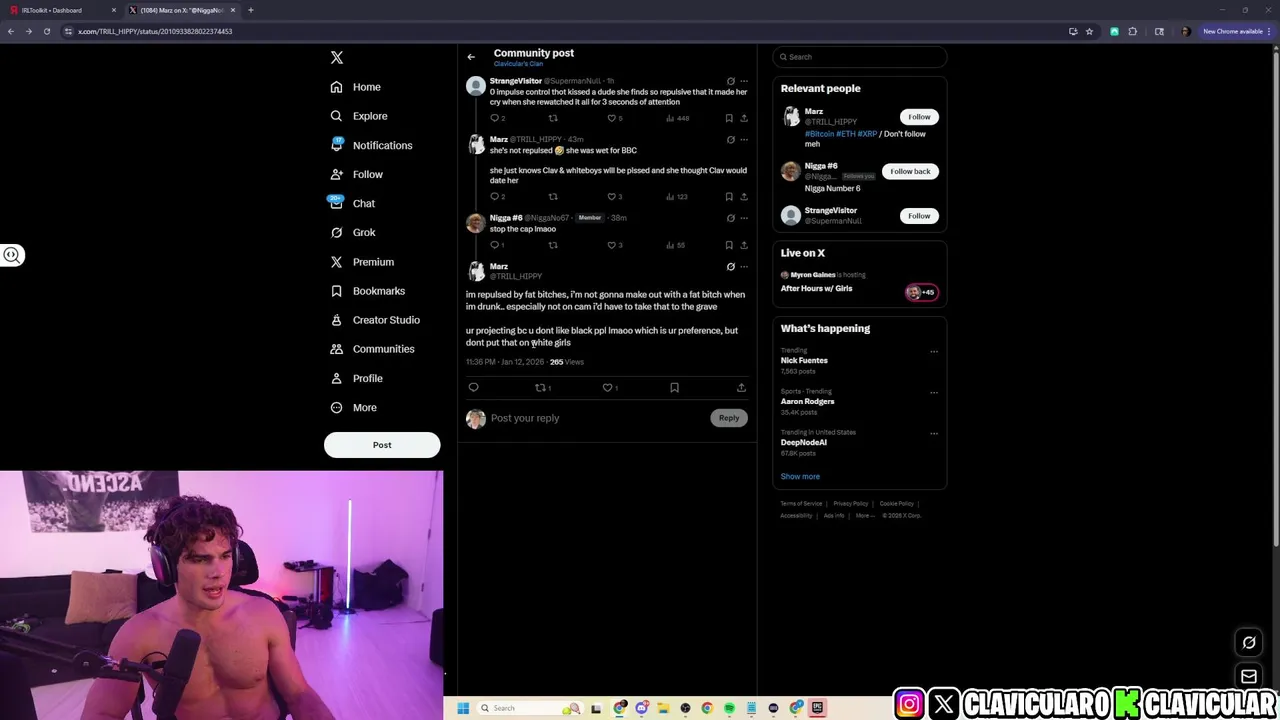
Task: Follow Marz in Relevant people
Action: [x=919, y=117]
